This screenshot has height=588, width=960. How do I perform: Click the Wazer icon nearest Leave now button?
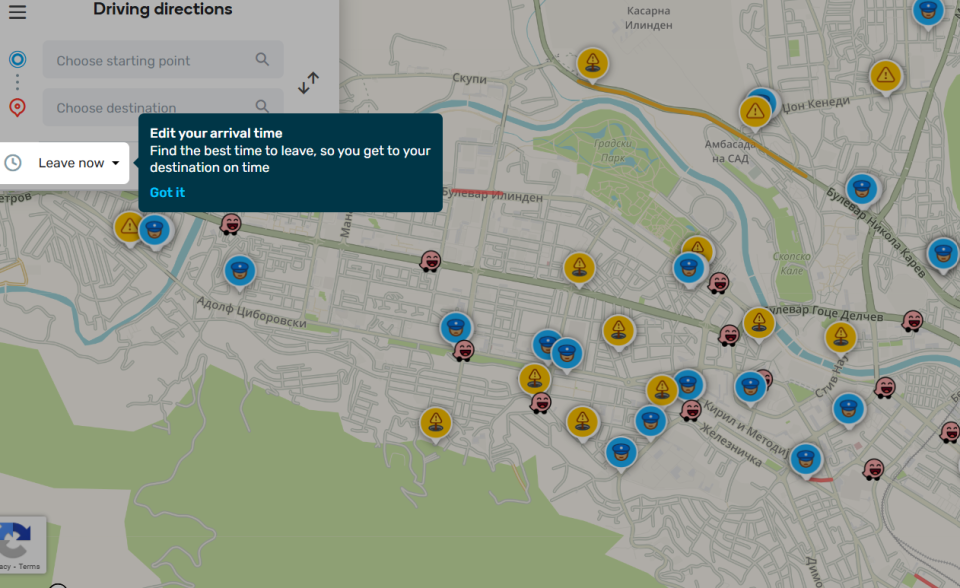[231, 224]
